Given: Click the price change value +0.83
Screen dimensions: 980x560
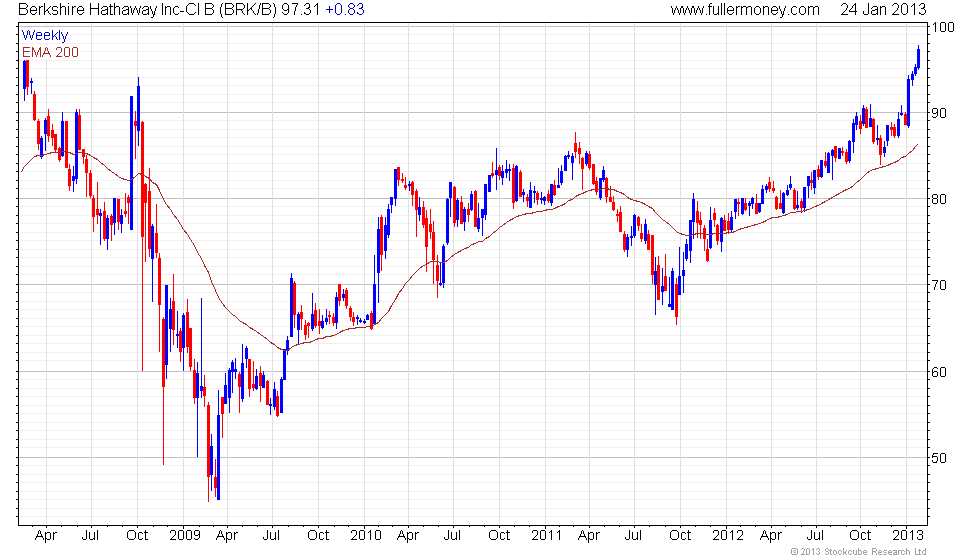Looking at the screenshot, I should 345,9.
